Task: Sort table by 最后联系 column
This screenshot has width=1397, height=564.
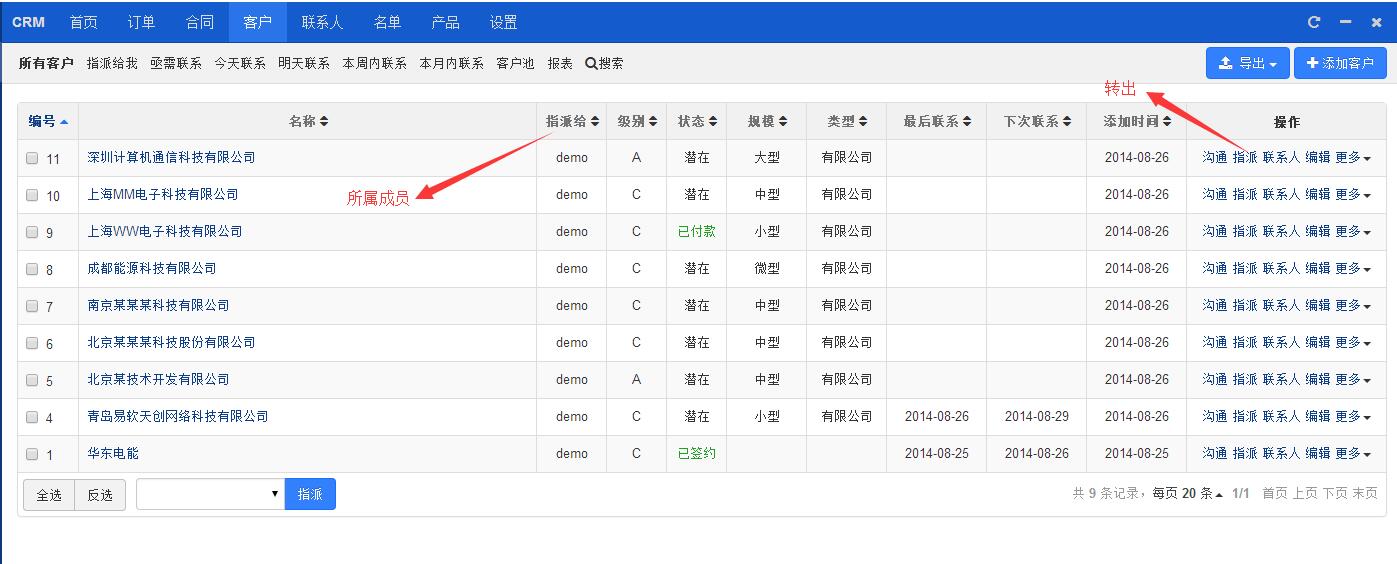Action: click(x=937, y=121)
